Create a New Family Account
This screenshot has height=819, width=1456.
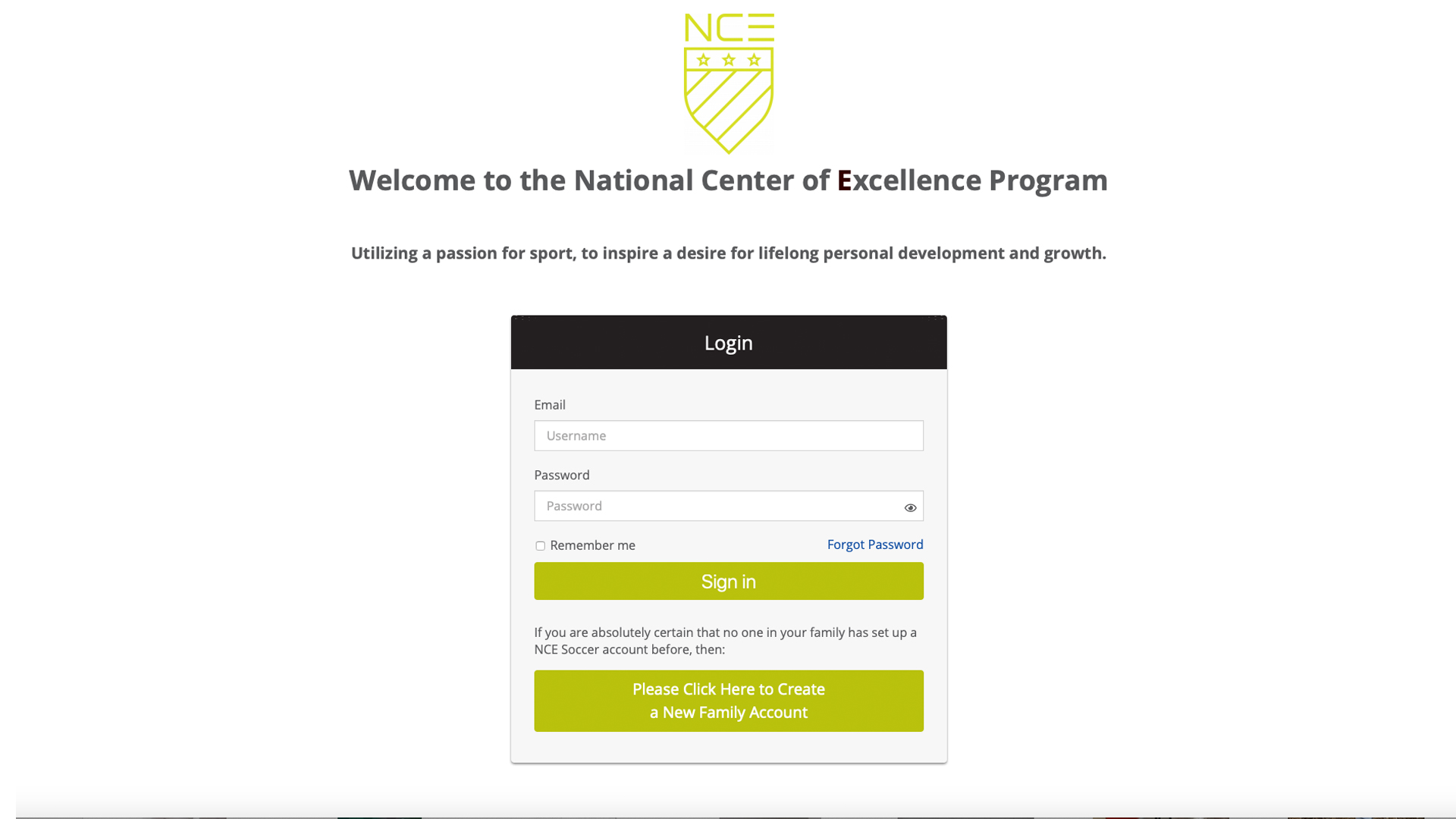tap(729, 701)
